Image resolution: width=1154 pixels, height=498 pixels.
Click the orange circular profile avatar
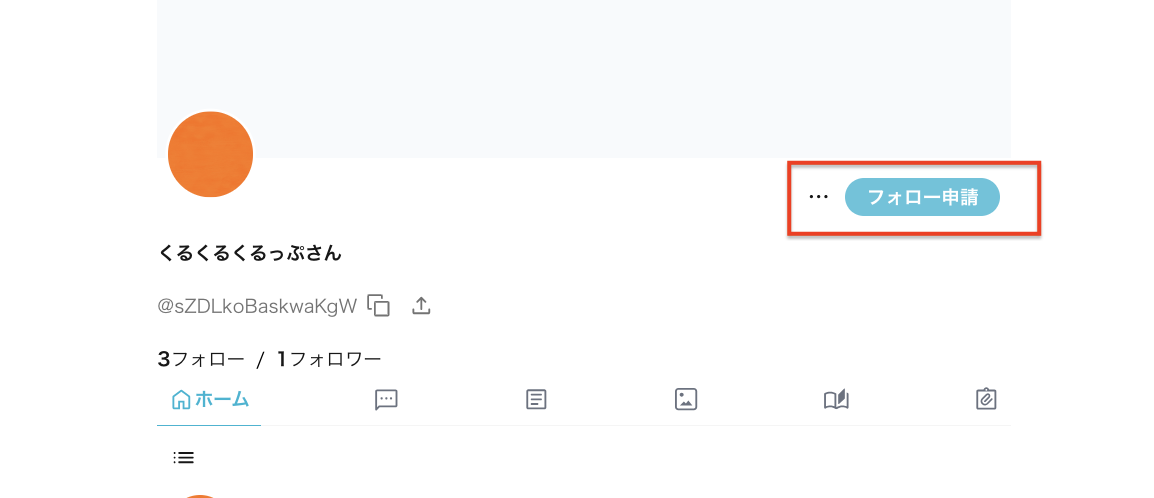210,154
